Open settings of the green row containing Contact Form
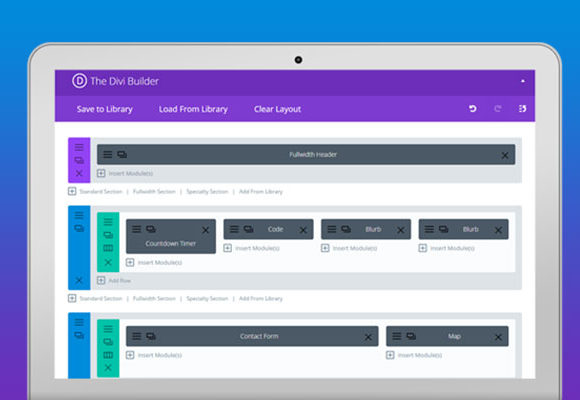This screenshot has width=580, height=400. click(108, 329)
